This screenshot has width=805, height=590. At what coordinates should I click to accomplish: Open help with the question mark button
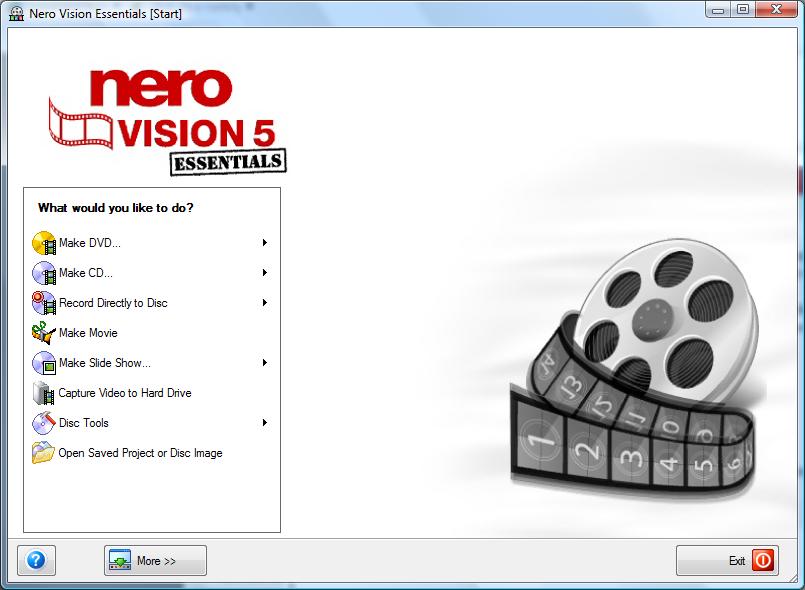tap(36, 560)
